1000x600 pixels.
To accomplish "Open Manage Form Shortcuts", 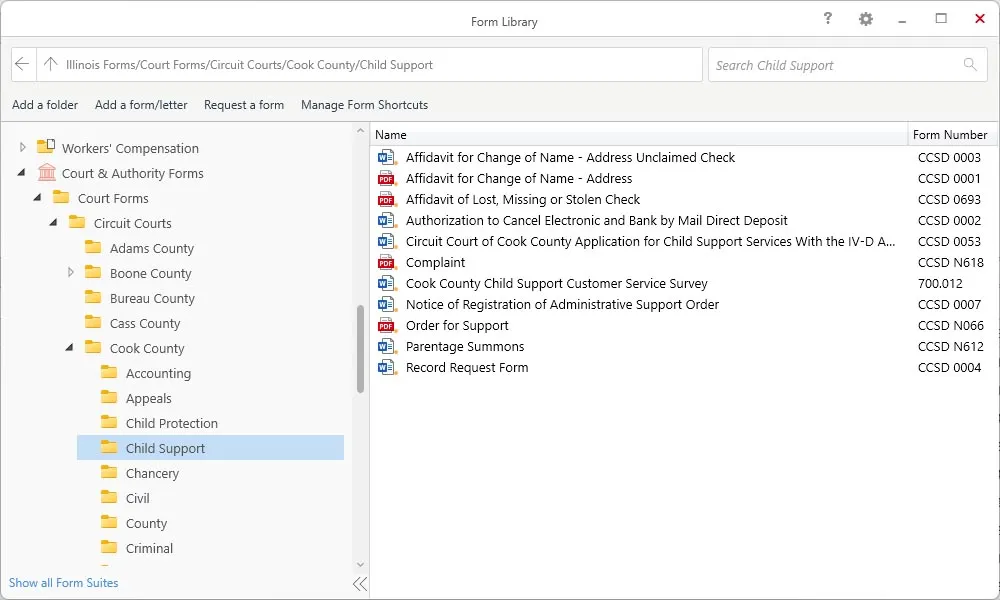I will point(364,105).
